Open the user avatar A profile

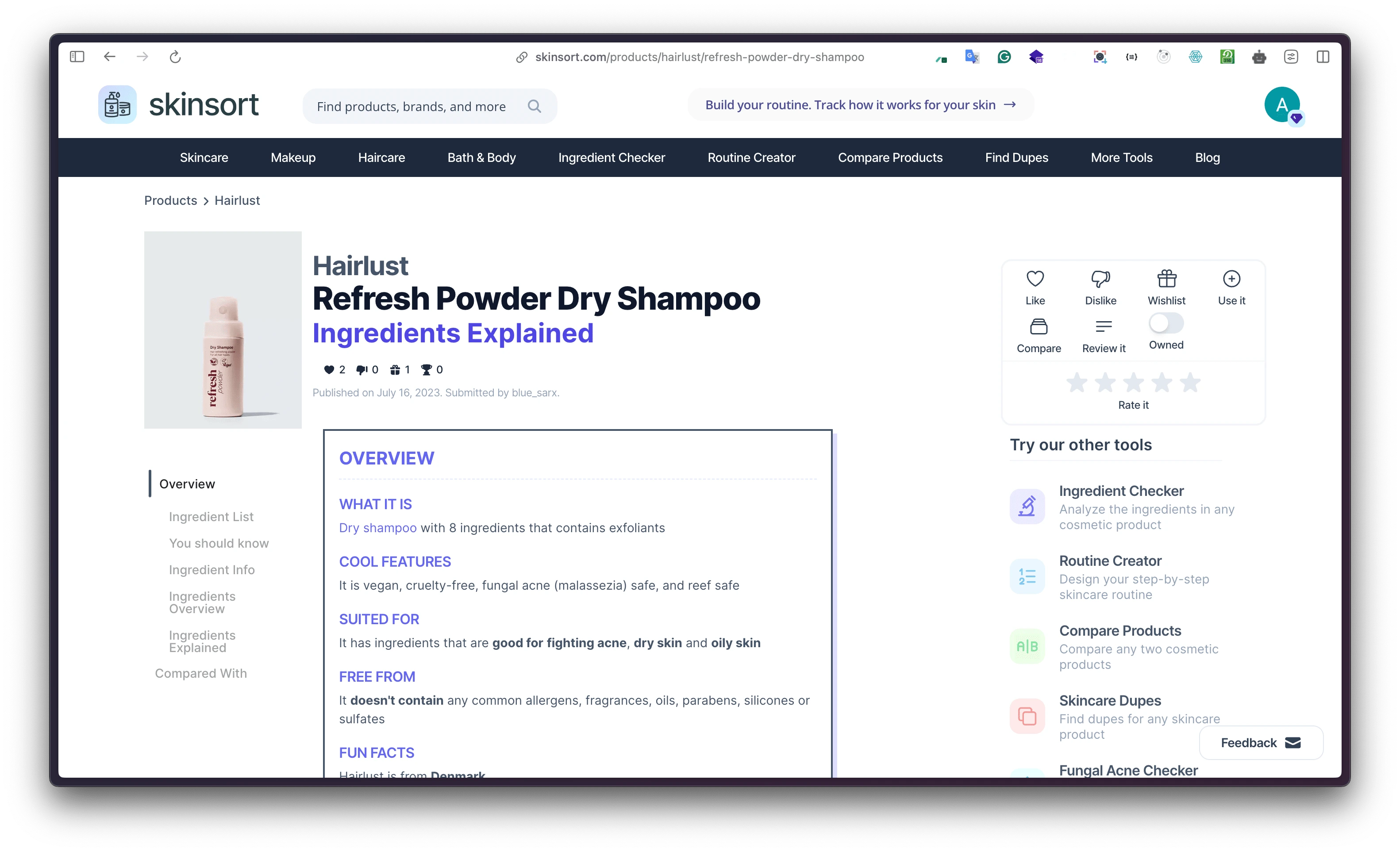1282,104
